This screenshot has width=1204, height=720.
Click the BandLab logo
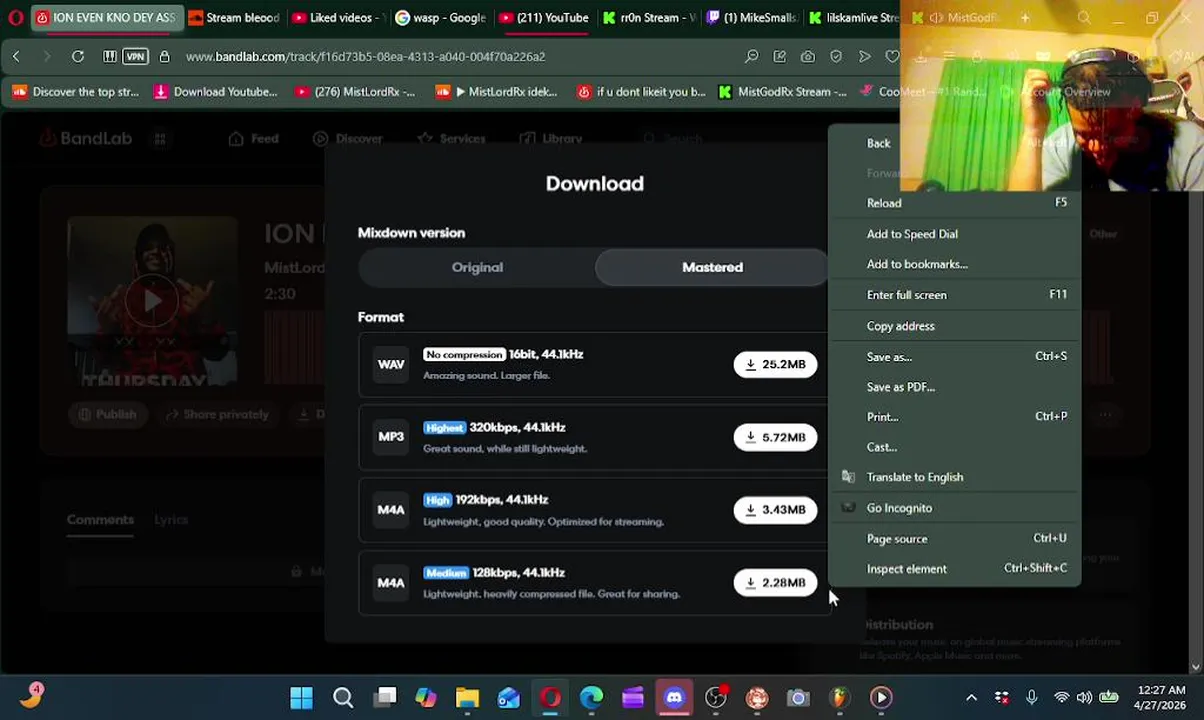86,139
